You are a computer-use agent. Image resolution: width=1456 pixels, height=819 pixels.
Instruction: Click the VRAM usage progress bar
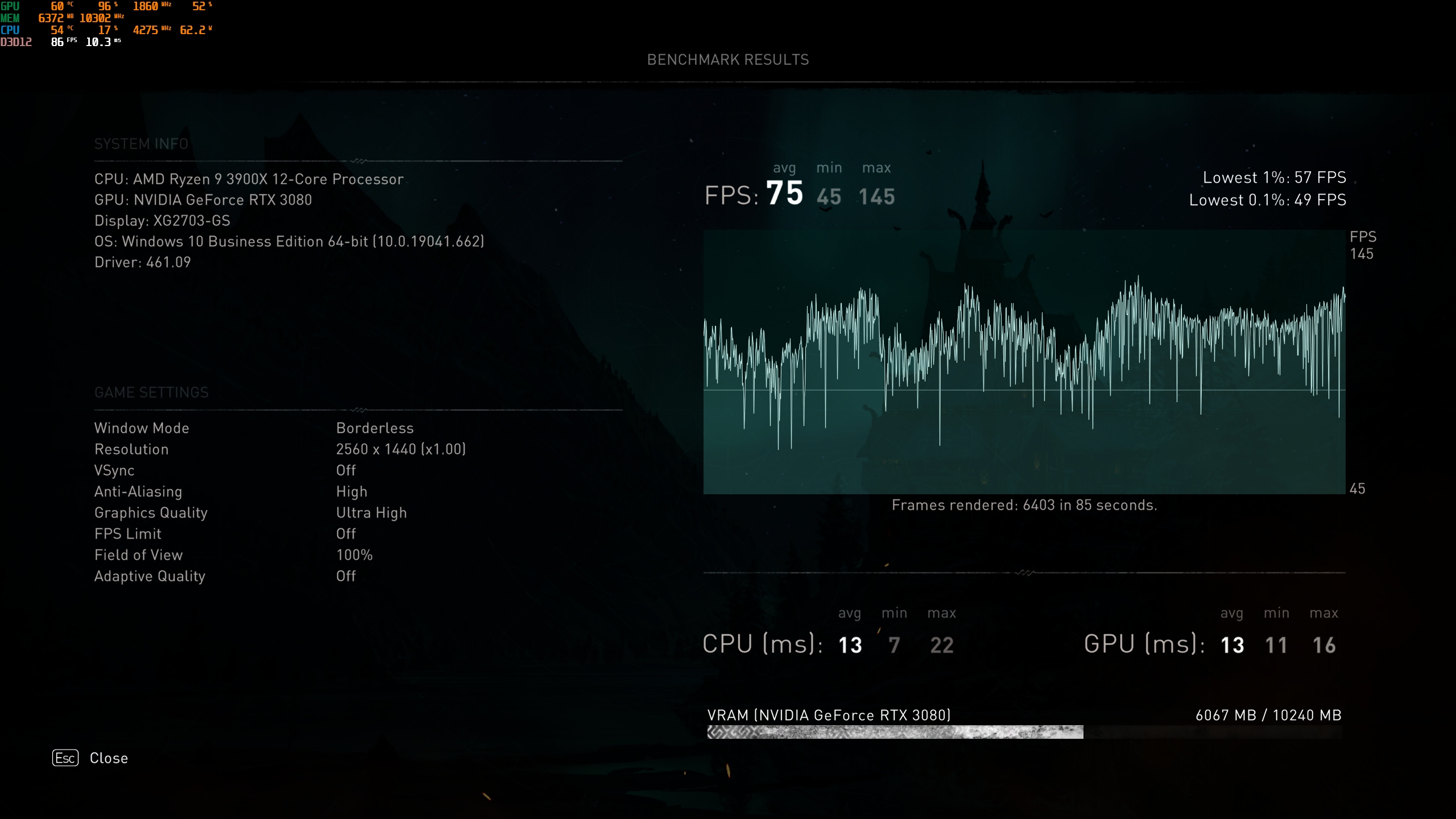[x=1024, y=732]
